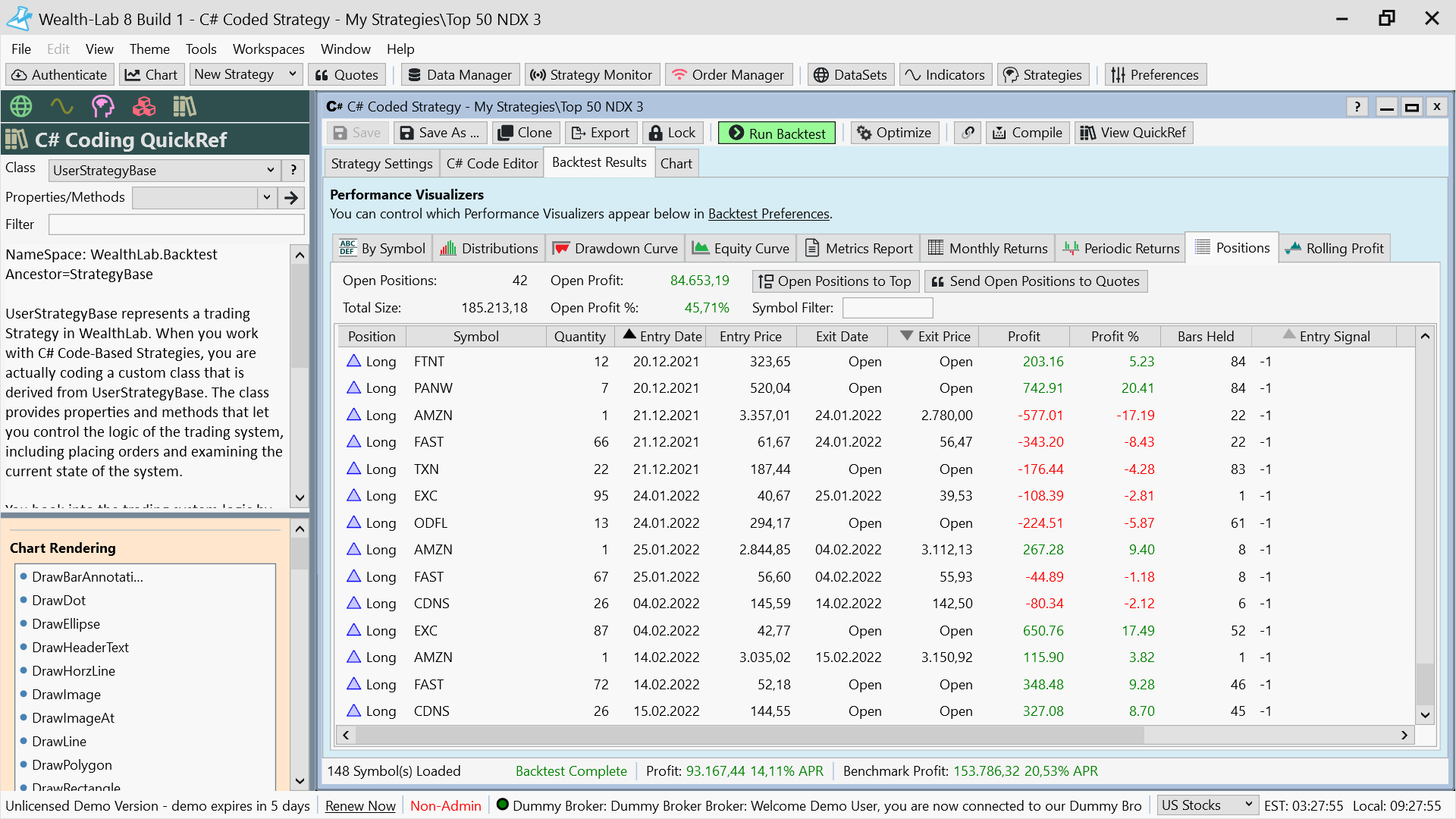This screenshot has height=819, width=1456.
Task: Compile the C# strategy code
Action: (1028, 133)
